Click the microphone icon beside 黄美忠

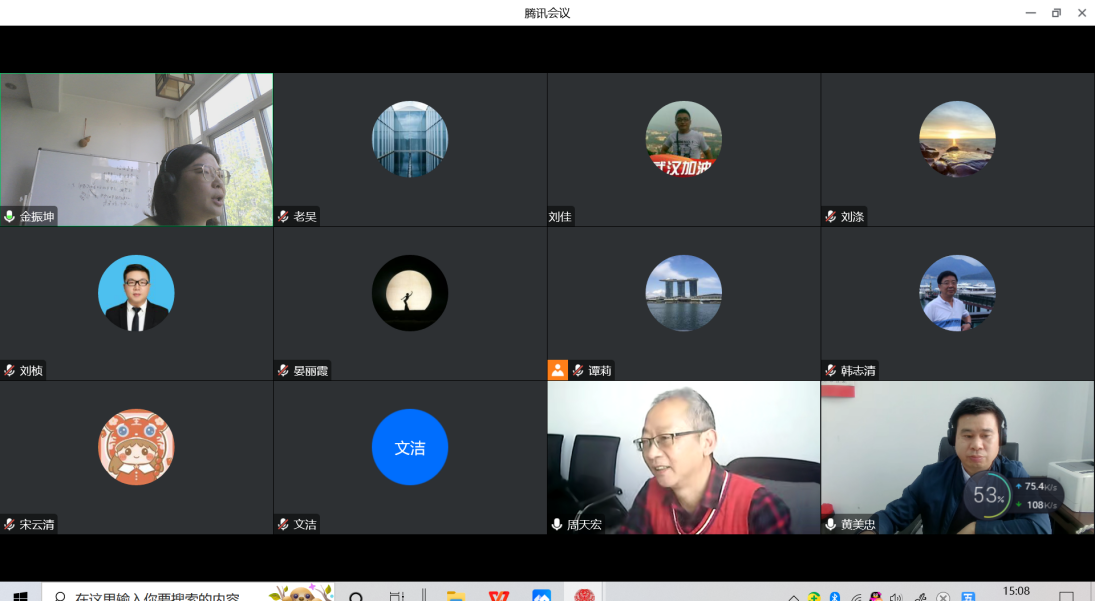pos(831,524)
